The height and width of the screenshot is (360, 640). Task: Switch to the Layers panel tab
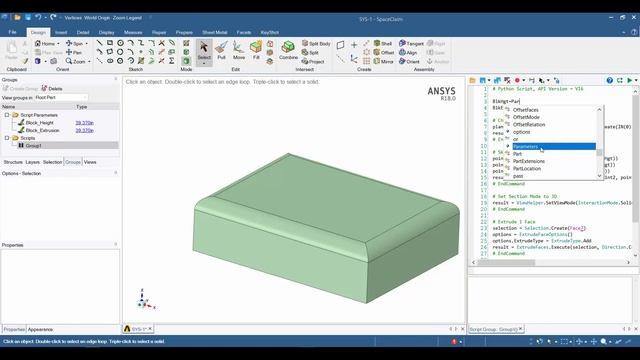[x=33, y=162]
